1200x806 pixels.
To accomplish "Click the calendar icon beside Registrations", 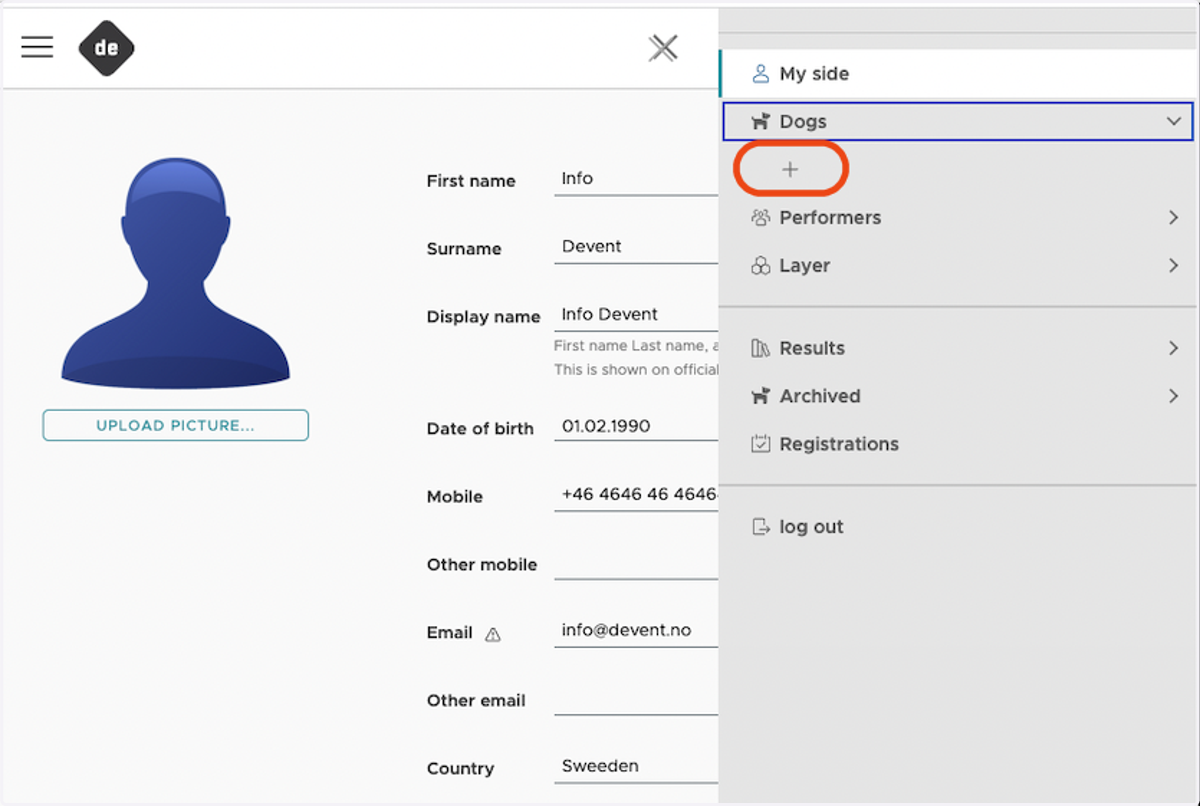I will tap(761, 444).
